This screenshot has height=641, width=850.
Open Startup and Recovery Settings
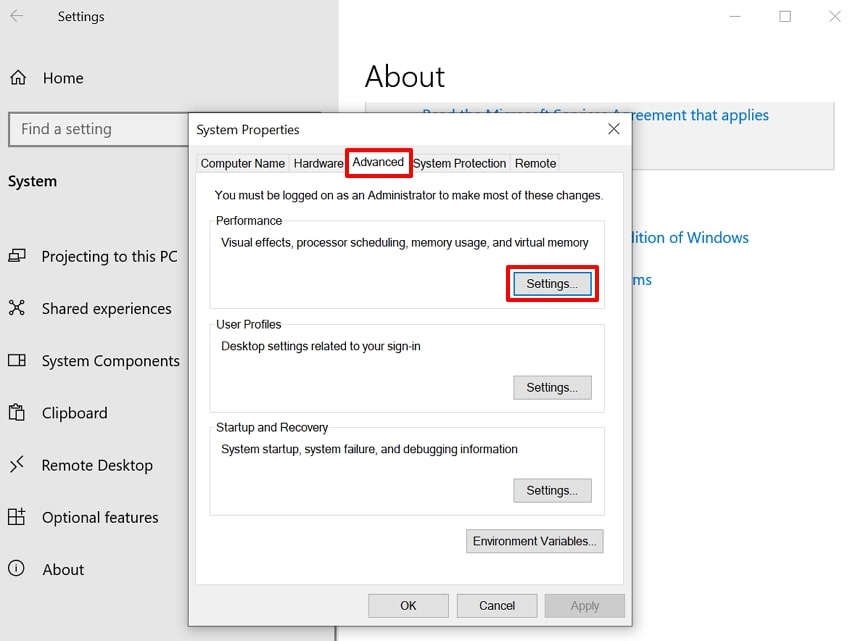pyautogui.click(x=552, y=490)
